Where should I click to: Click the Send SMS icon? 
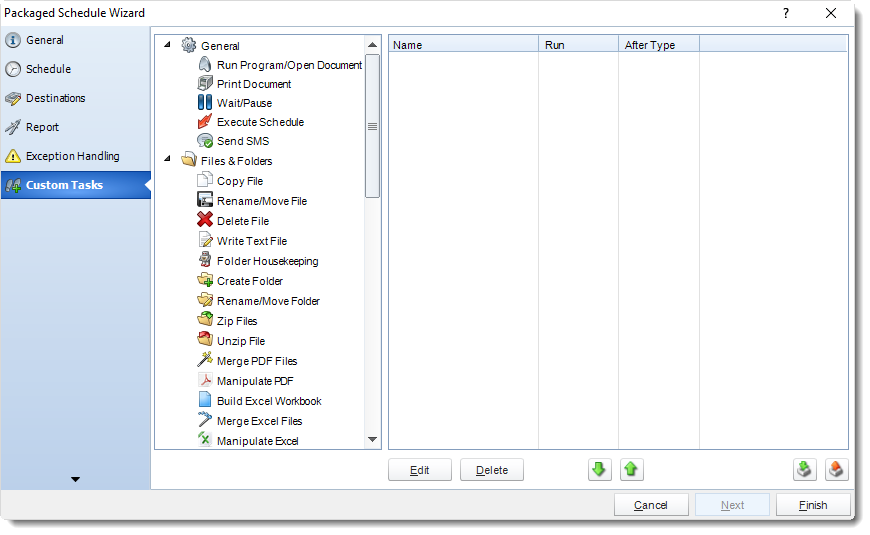(x=205, y=140)
